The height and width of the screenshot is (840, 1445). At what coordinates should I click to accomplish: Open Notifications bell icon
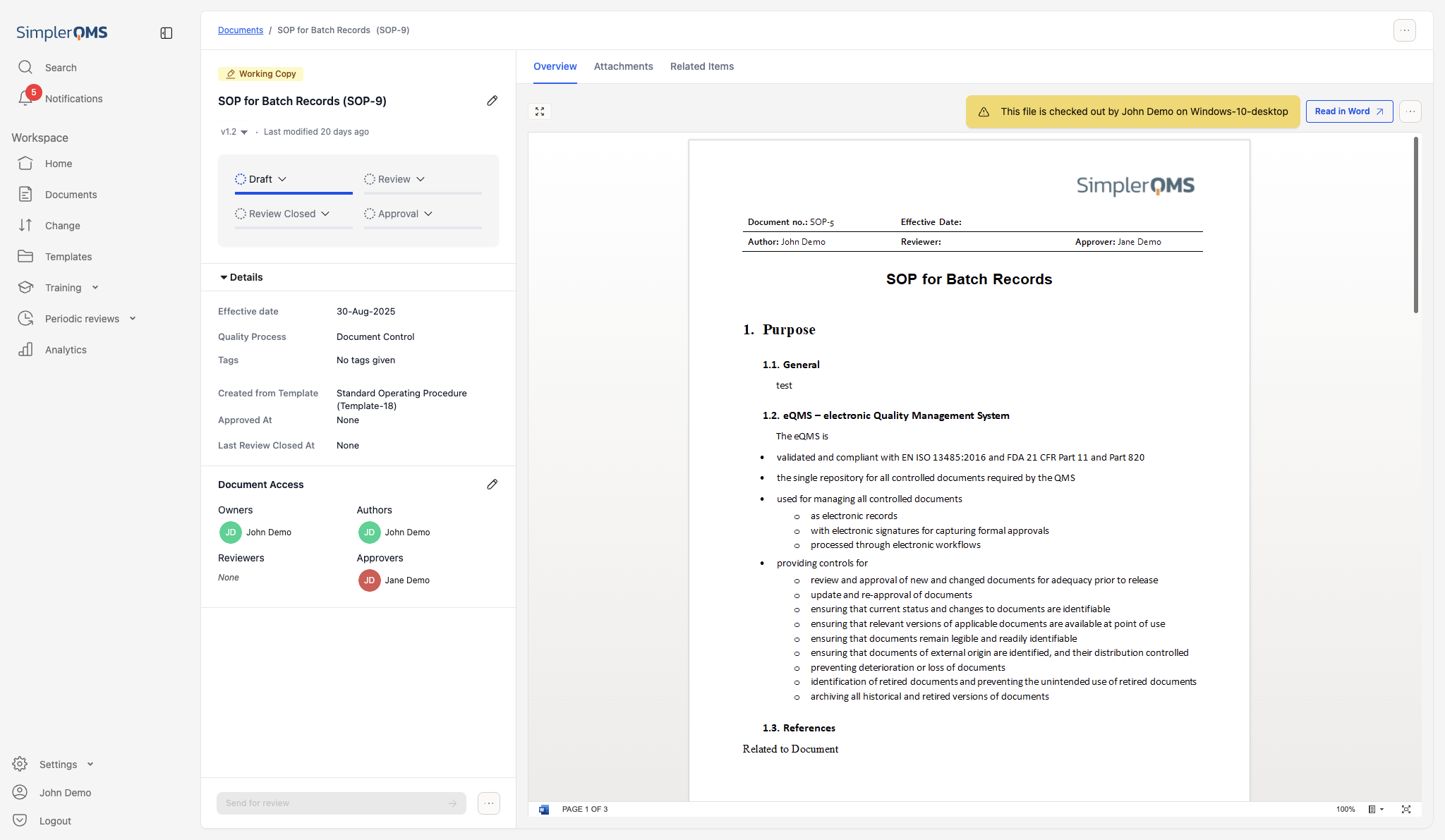point(26,98)
